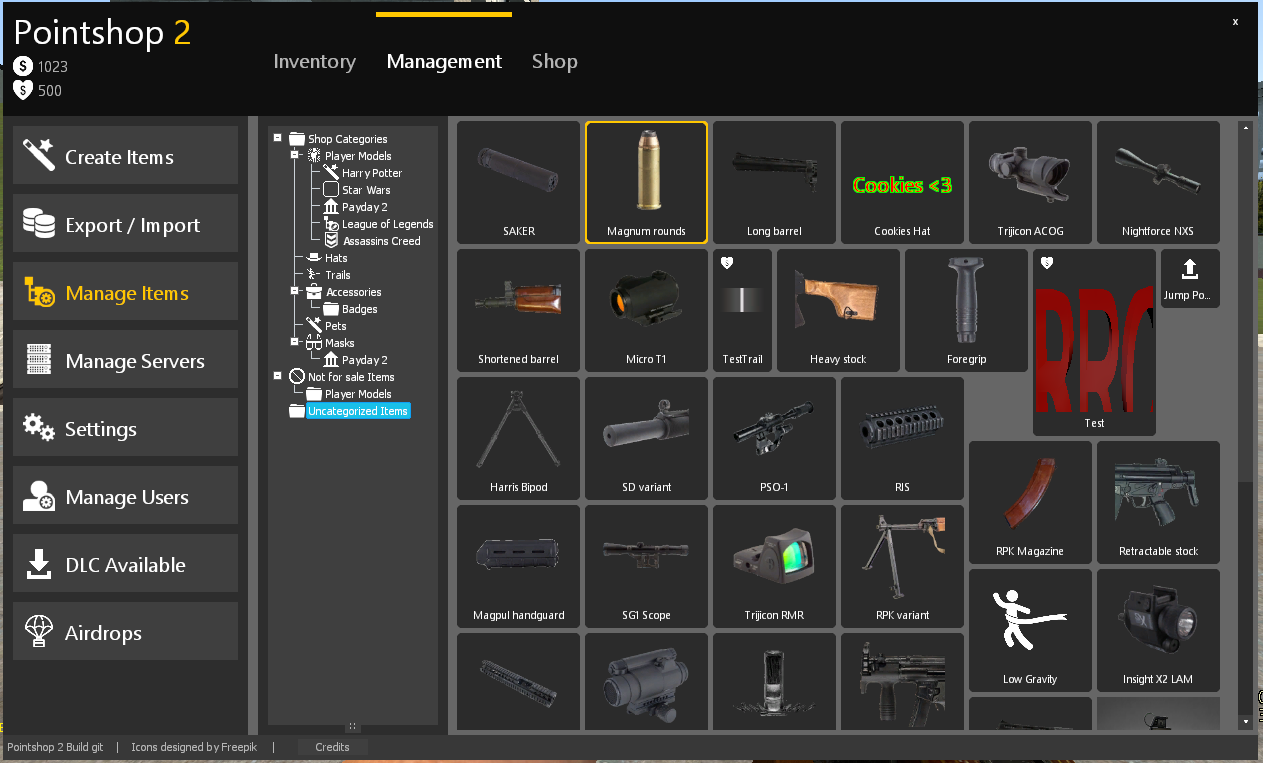Select Export / Import in the sidebar
The height and width of the screenshot is (763, 1263).
coord(126,223)
